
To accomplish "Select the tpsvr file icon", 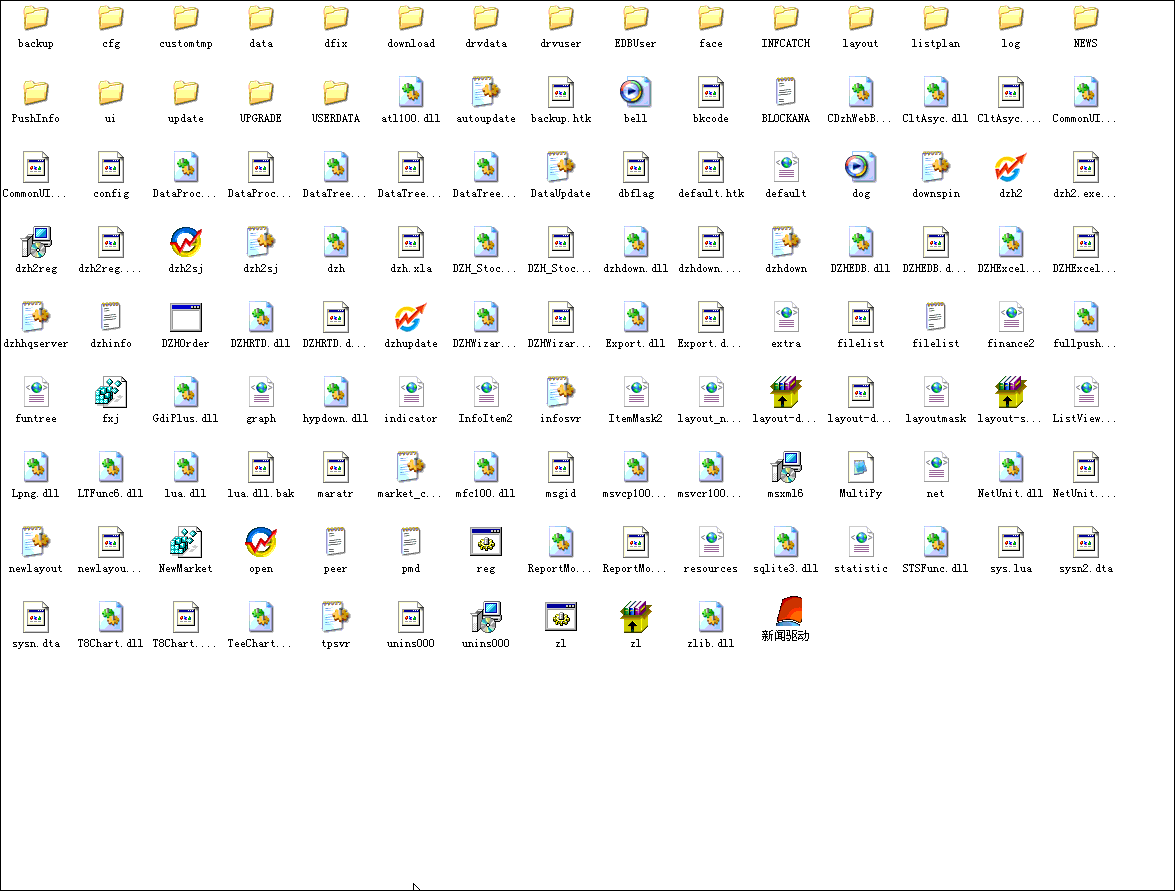I will coord(336,617).
